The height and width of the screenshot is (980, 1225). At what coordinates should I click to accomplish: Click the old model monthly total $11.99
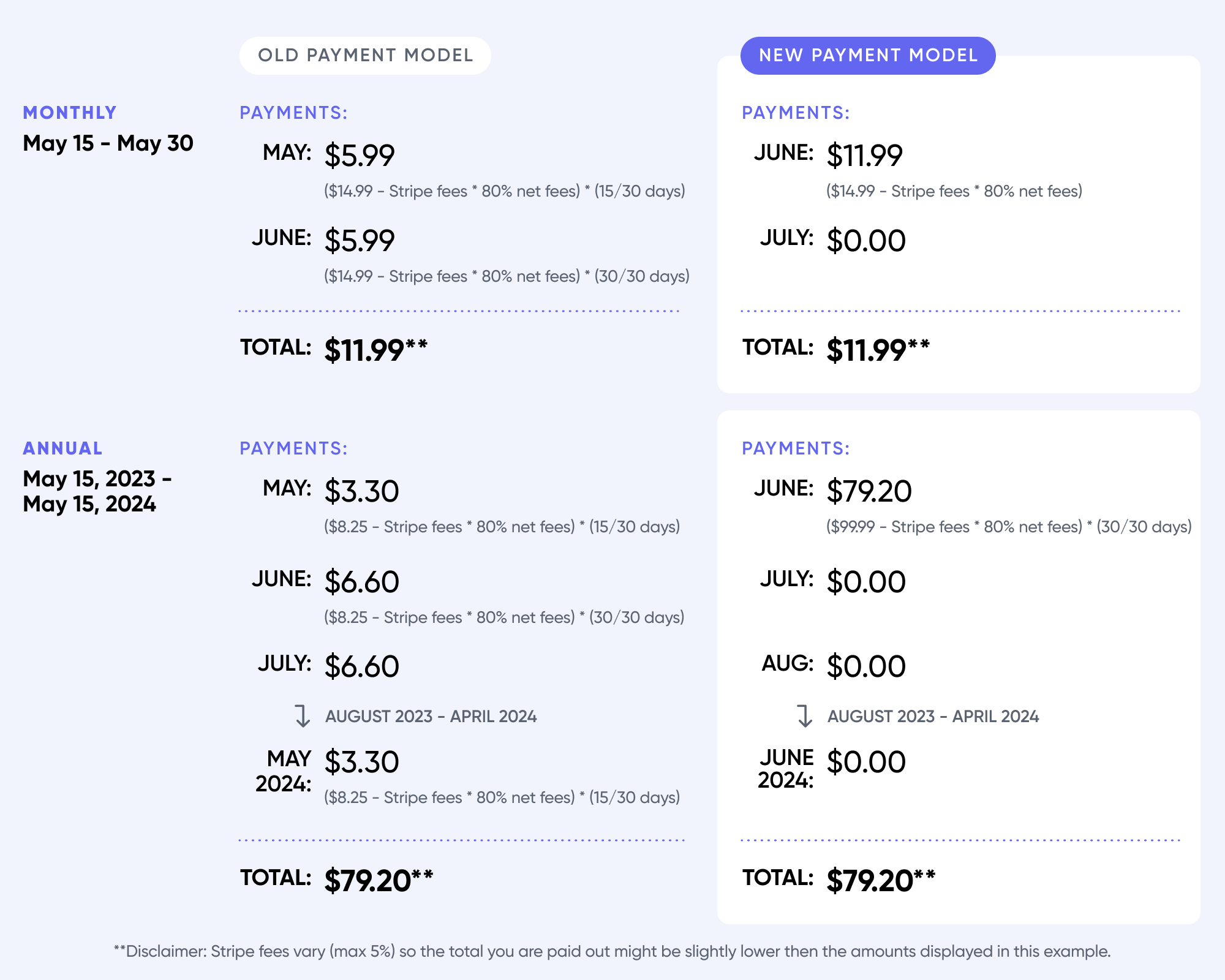[x=375, y=350]
